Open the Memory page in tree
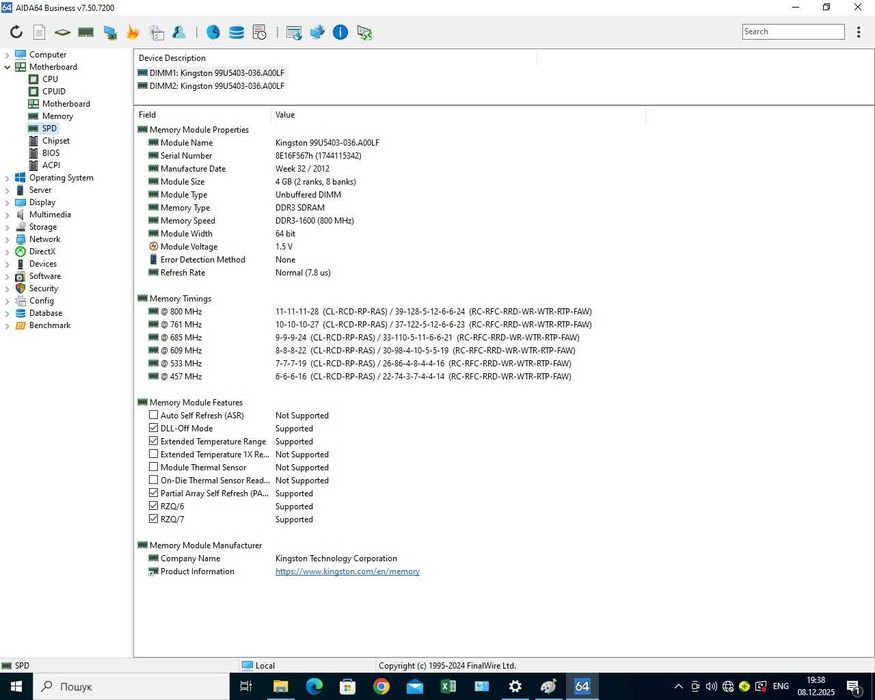 57,116
